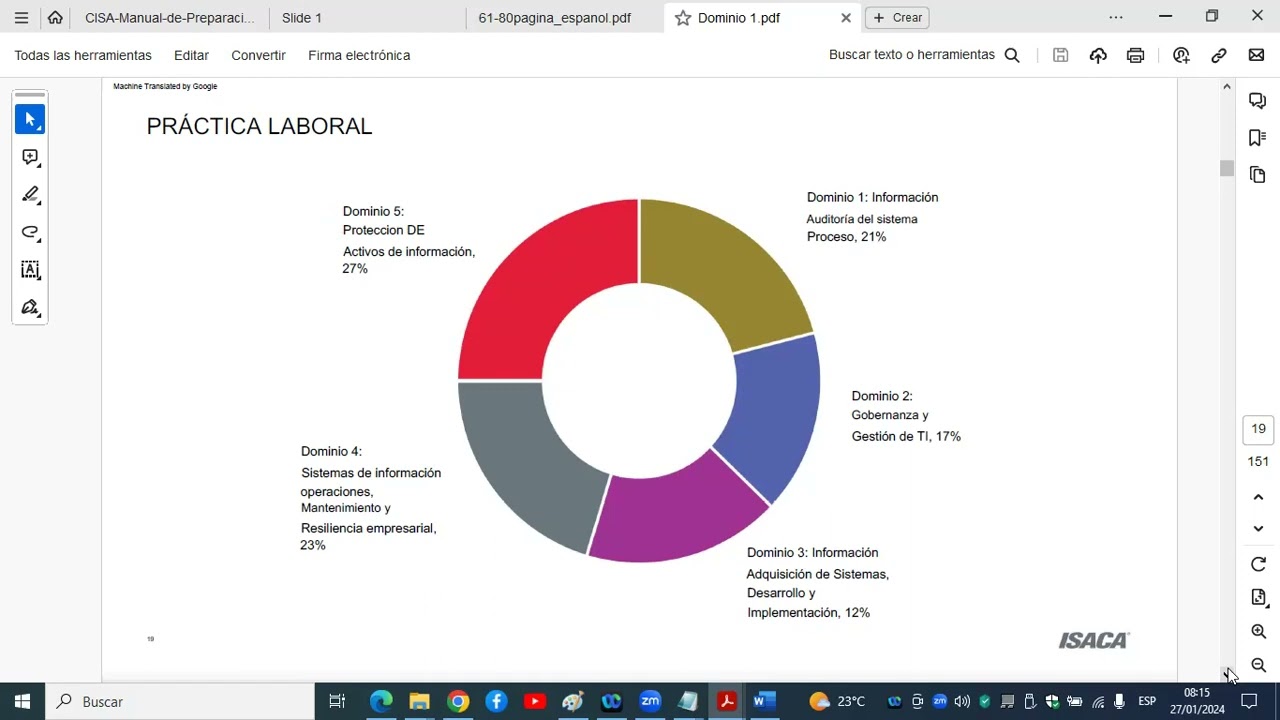The height and width of the screenshot is (720, 1280).
Task: Switch to the 61-80pagina_espanol.pdf tab
Action: click(554, 18)
